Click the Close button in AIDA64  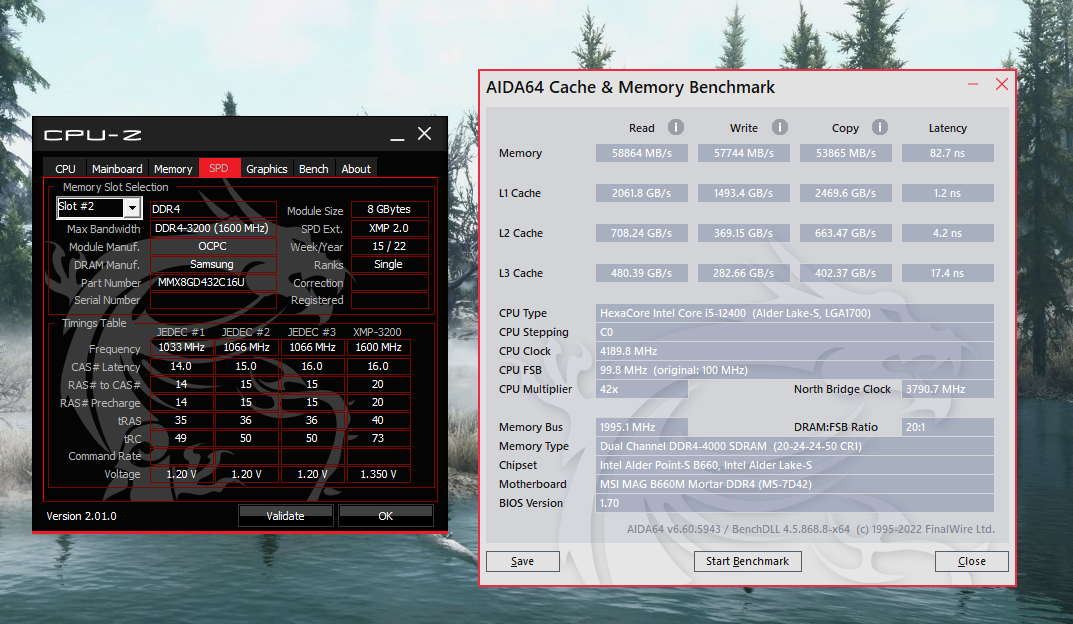pos(972,561)
